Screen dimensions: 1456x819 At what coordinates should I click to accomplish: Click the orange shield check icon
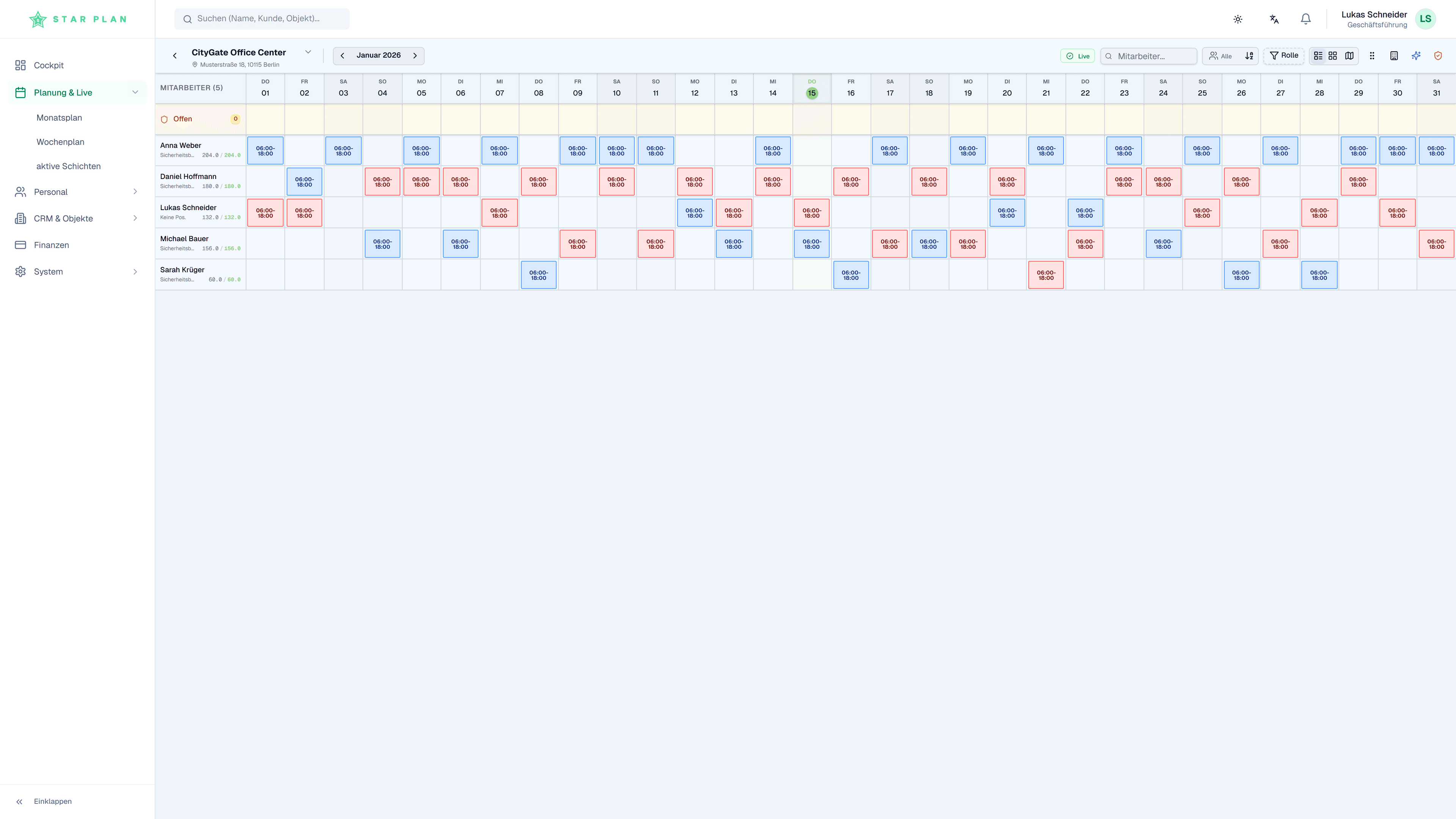point(1438,55)
